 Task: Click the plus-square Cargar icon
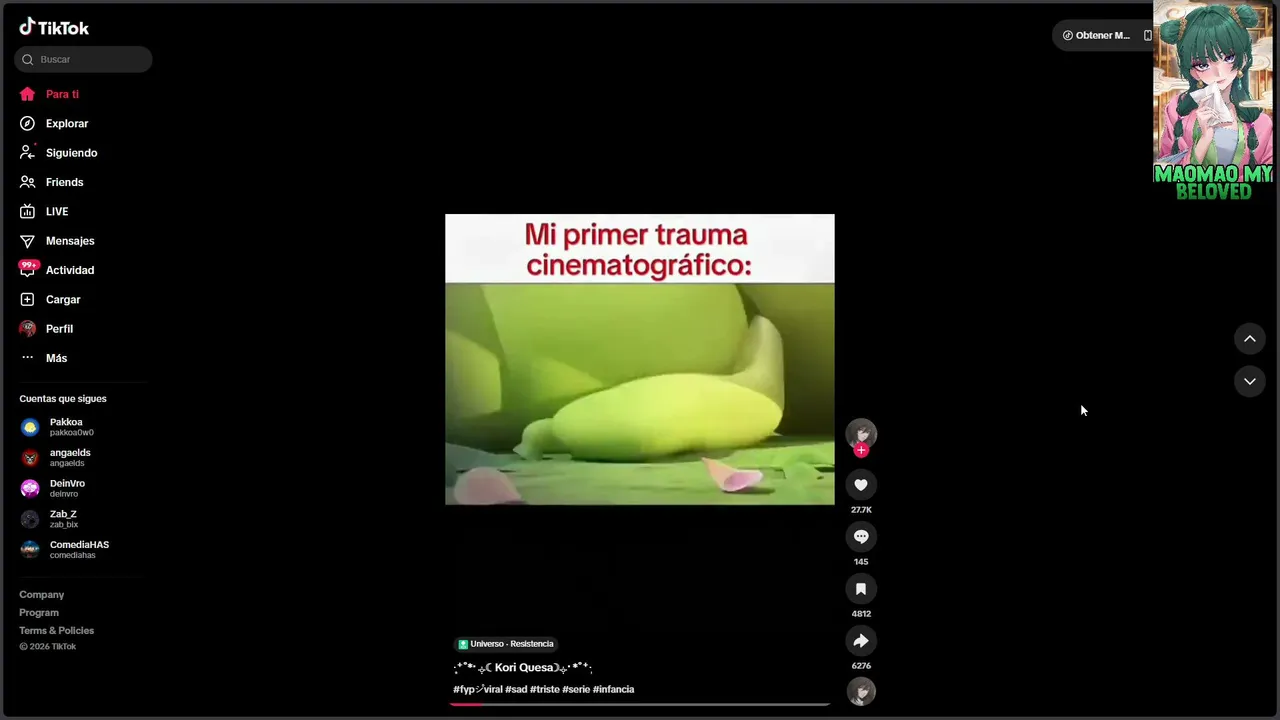[27, 299]
